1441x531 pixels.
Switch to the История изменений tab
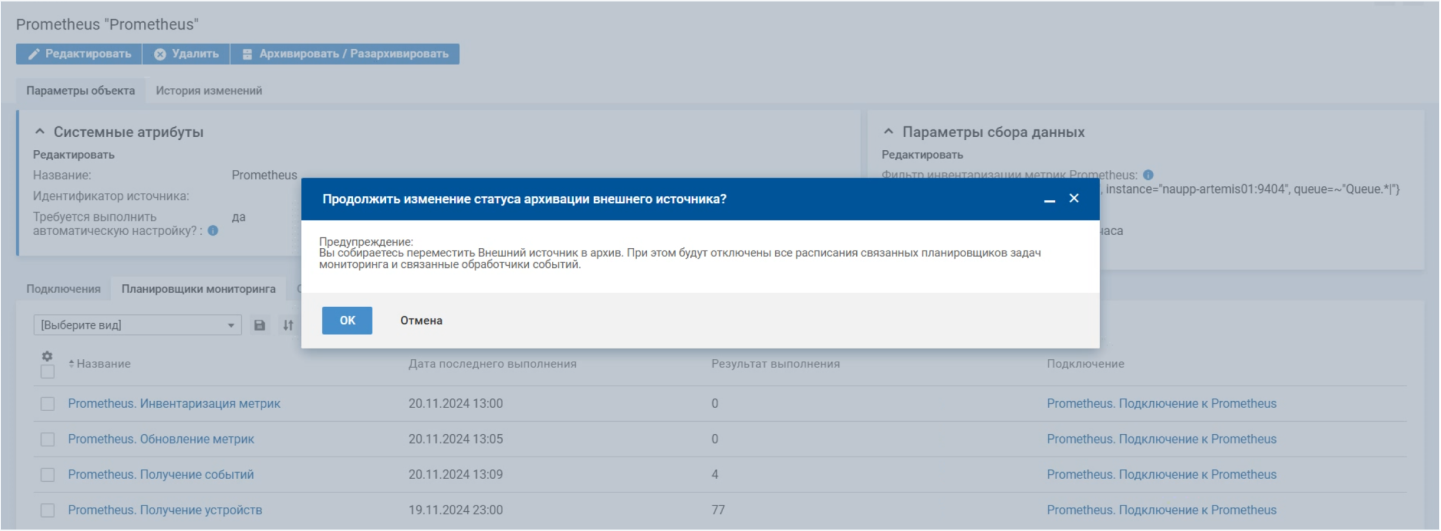click(x=209, y=90)
